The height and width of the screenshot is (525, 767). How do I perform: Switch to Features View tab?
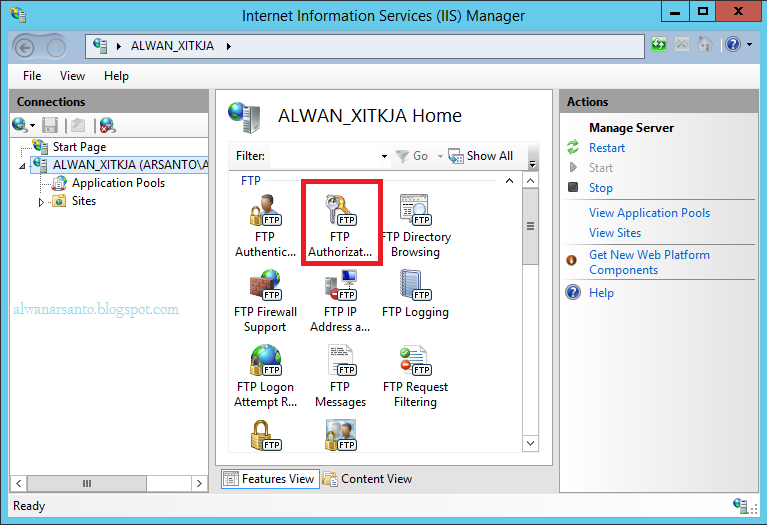[x=270, y=479]
